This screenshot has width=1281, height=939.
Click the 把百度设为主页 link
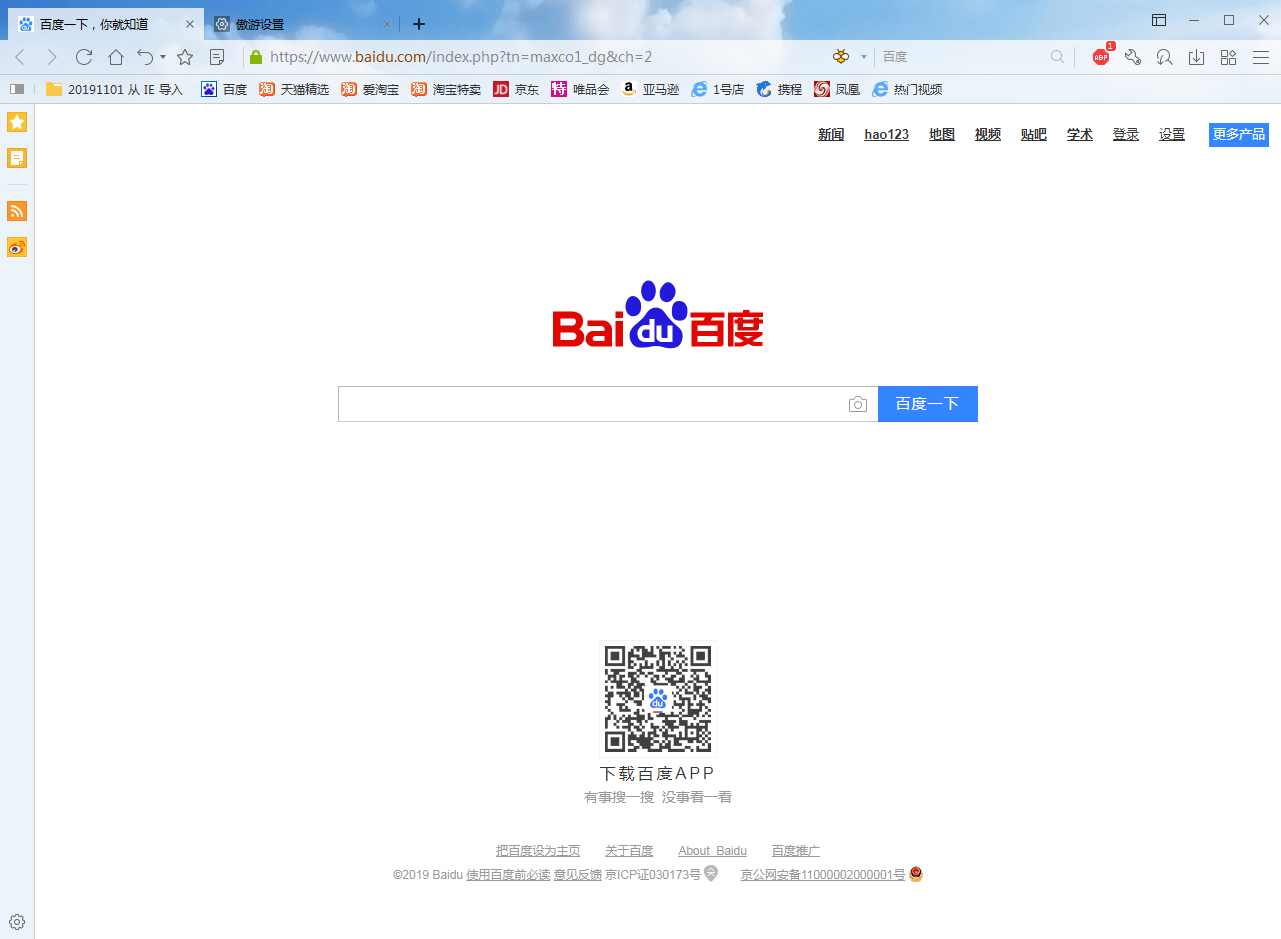(536, 850)
